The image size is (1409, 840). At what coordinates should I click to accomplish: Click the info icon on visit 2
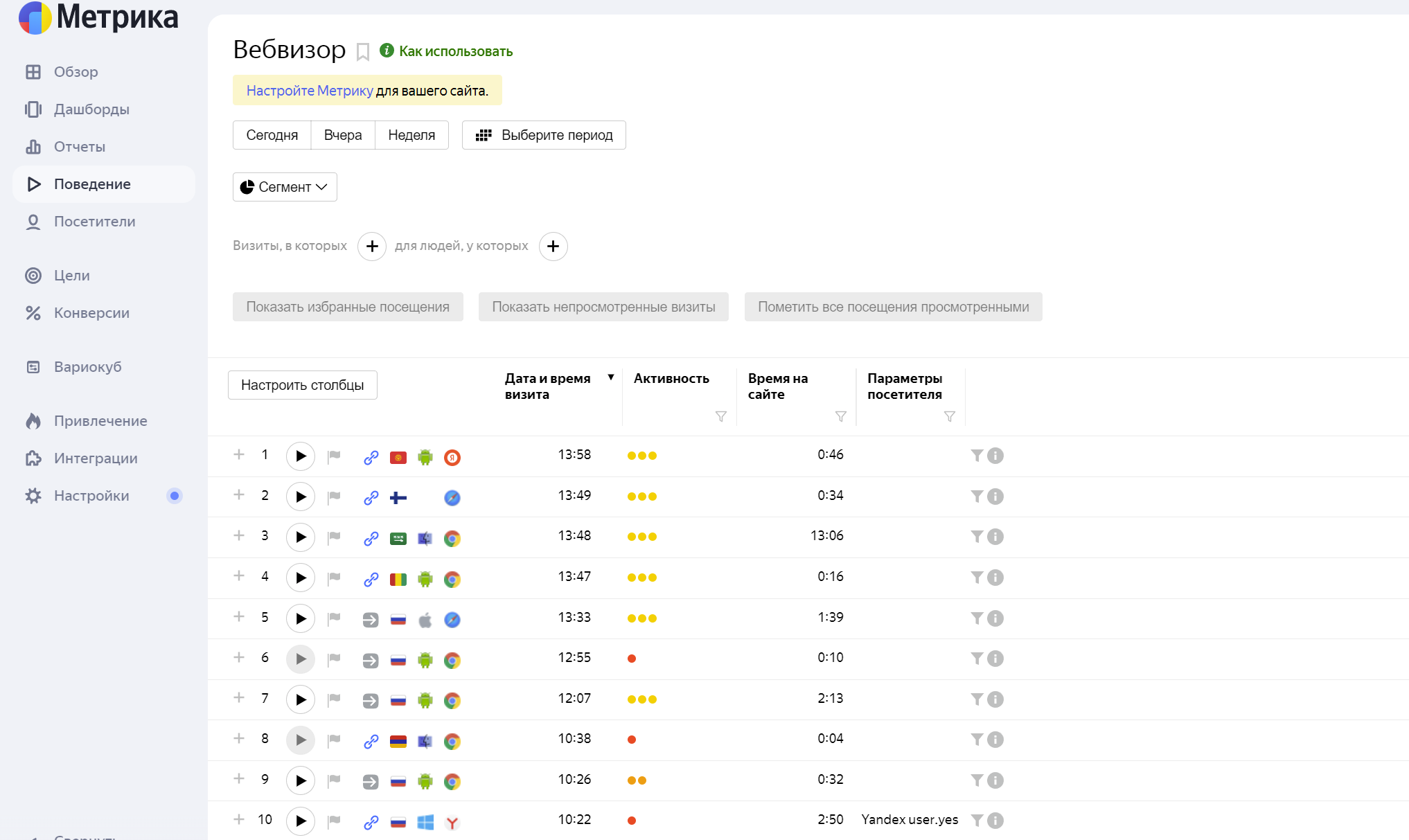click(995, 497)
